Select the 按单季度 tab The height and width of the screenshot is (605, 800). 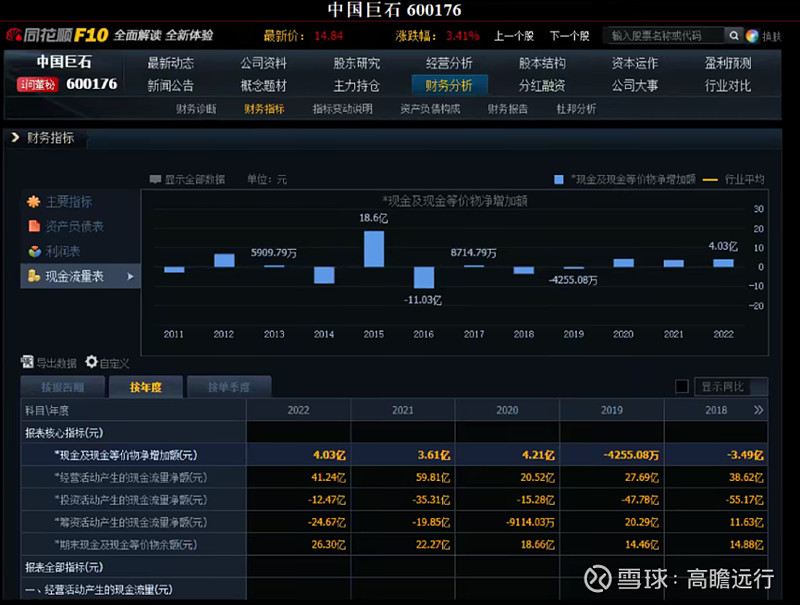[x=229, y=387]
